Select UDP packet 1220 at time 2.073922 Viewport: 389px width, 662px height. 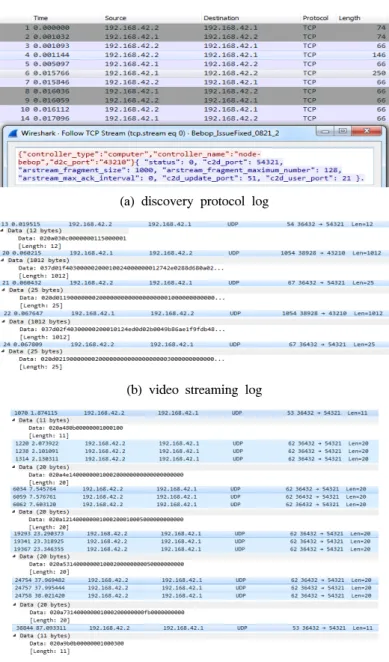pyautogui.click(x=195, y=444)
